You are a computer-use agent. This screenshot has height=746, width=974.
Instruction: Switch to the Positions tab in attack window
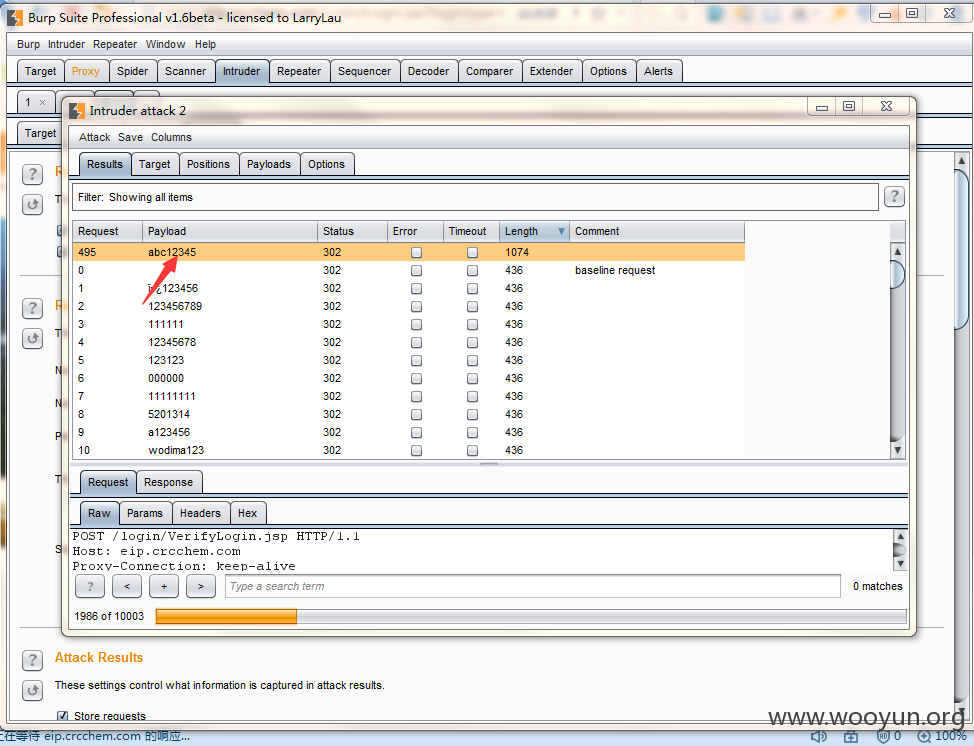(x=208, y=164)
